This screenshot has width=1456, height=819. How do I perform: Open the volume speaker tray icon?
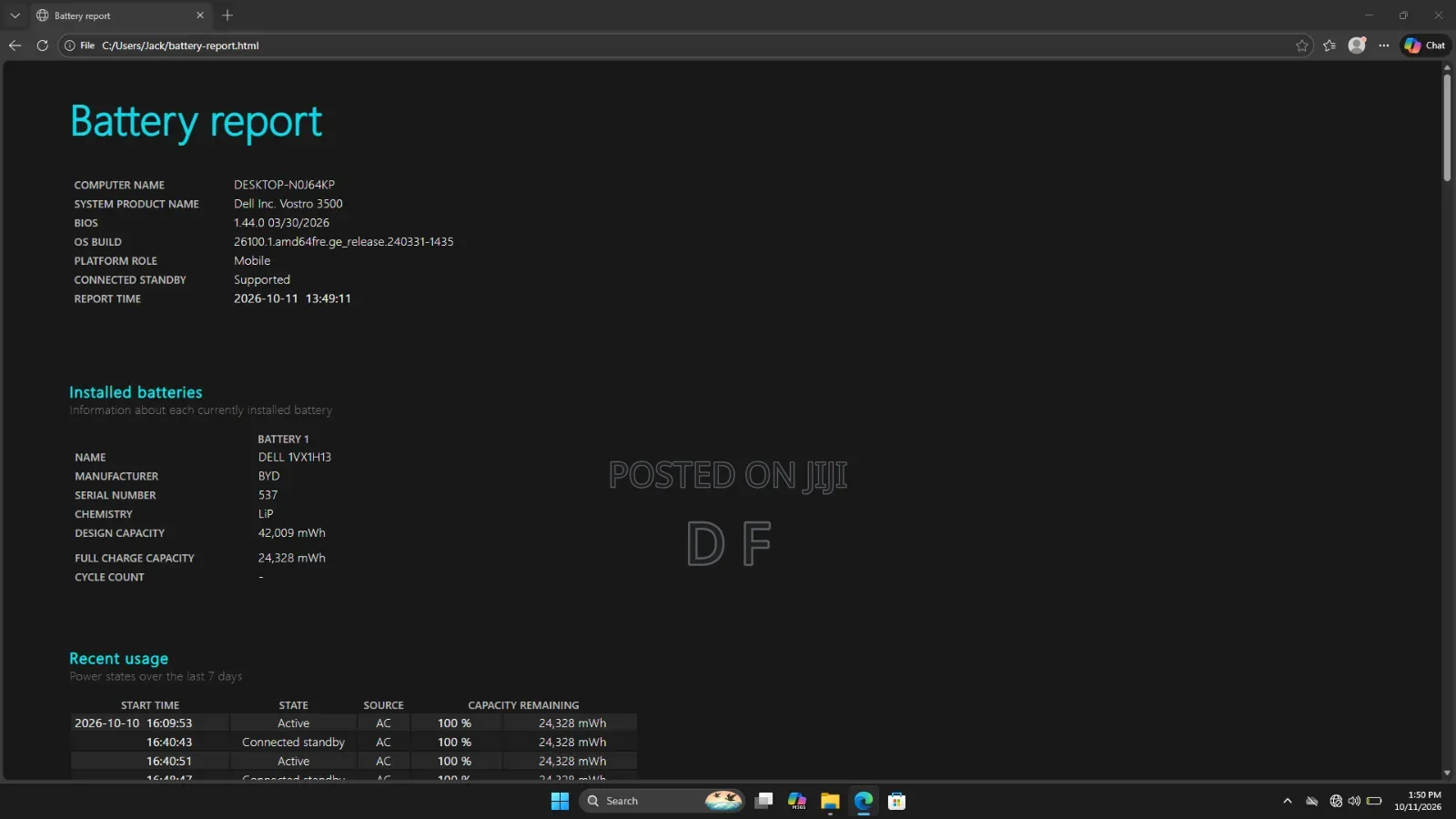(1354, 801)
